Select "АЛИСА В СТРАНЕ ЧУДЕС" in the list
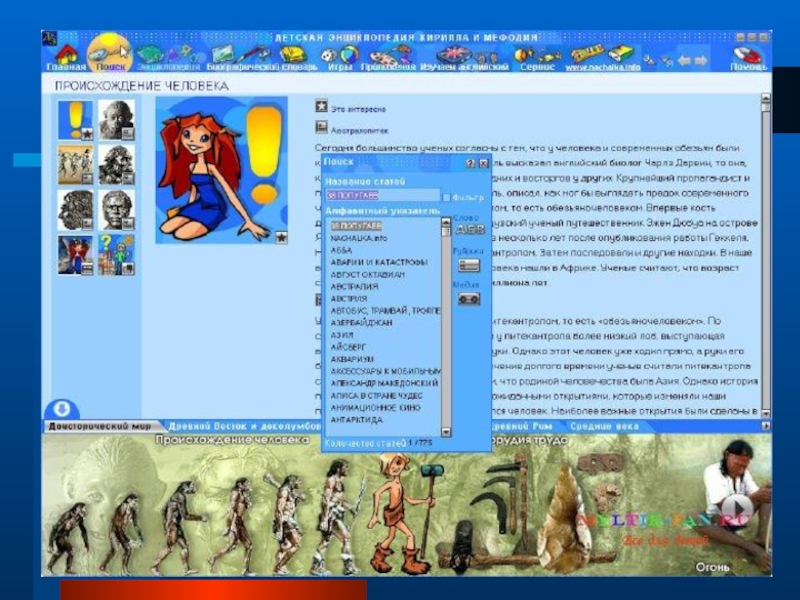 click(377, 395)
